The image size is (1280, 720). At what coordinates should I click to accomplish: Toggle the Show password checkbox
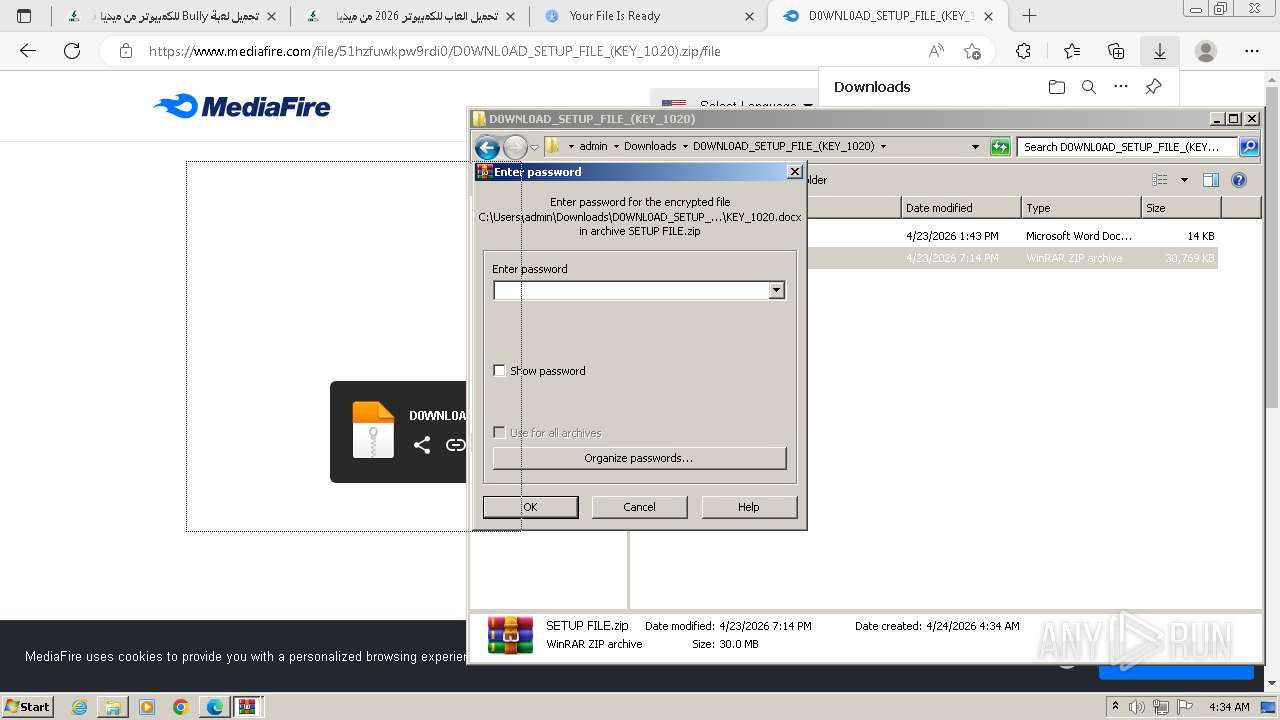point(499,371)
